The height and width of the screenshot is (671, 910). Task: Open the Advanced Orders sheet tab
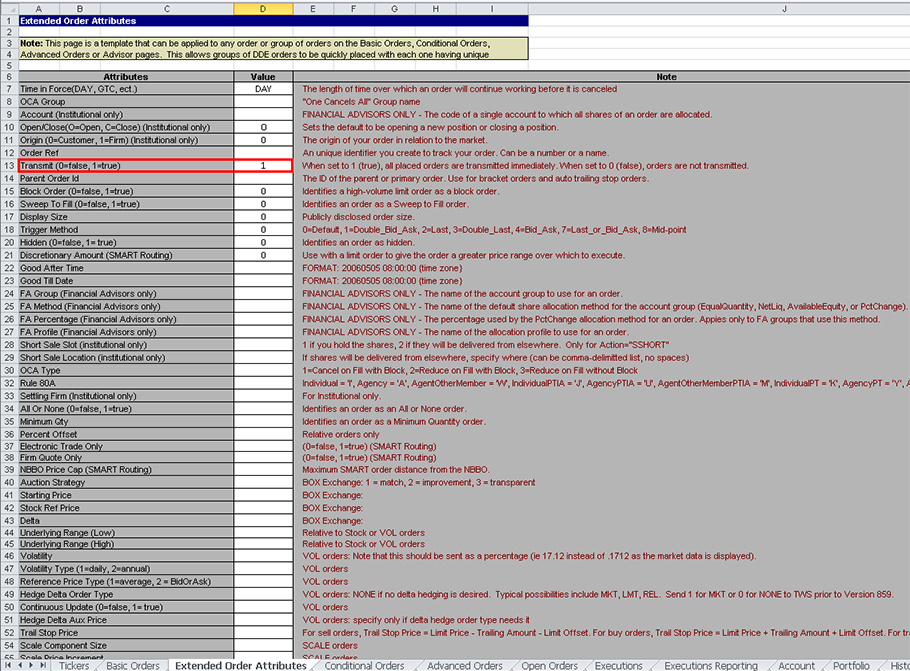(x=464, y=666)
